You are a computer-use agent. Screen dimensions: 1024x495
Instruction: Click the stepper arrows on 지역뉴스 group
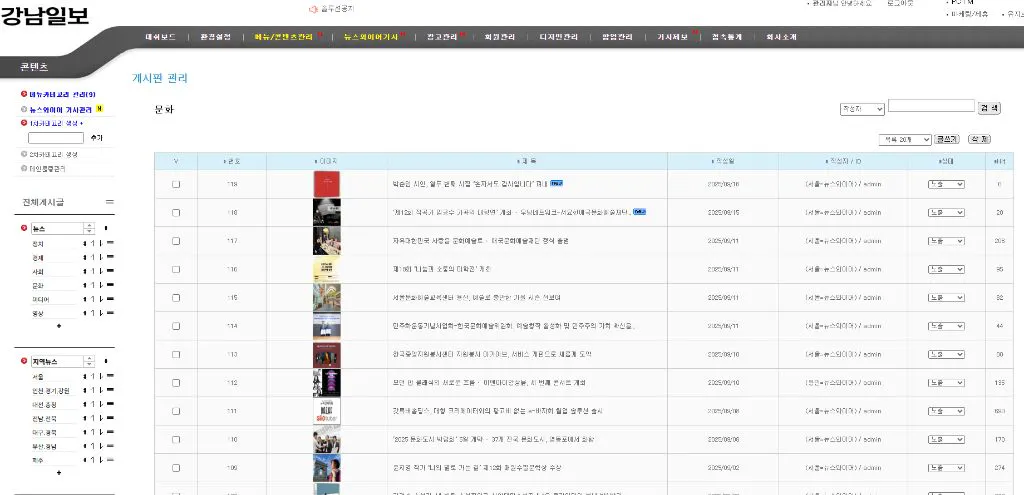90,361
